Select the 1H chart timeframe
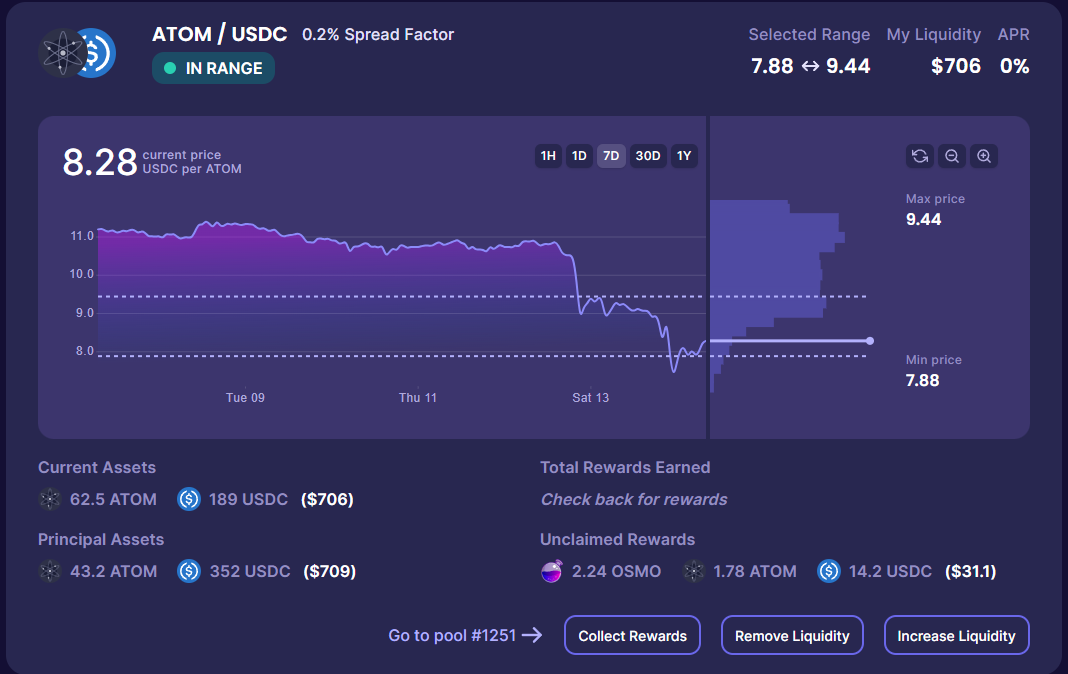The width and height of the screenshot is (1068, 674). pyautogui.click(x=548, y=156)
